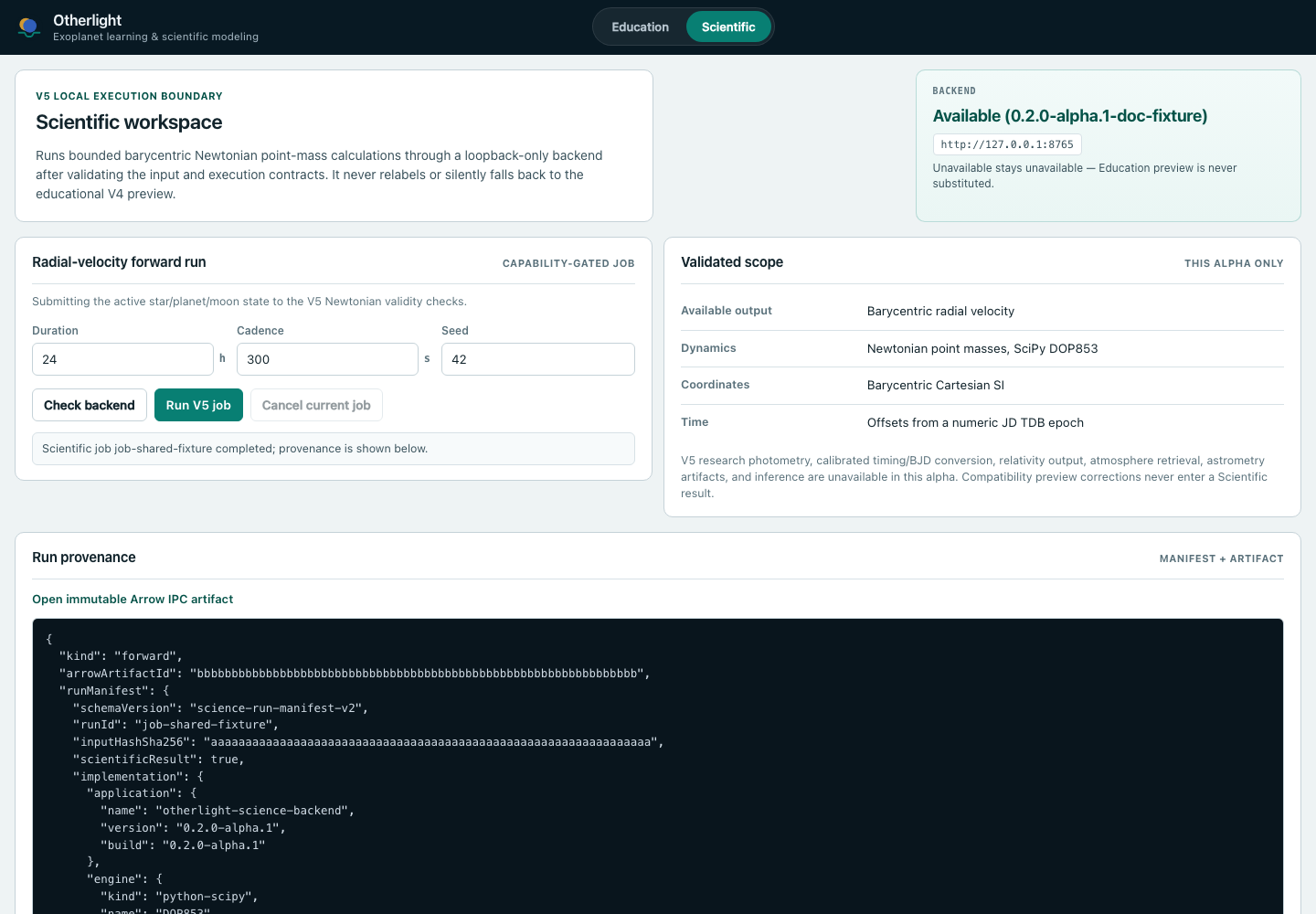Click the backend URL http://127.0.0.1:8765
1316x914 pixels.
click(x=1007, y=144)
